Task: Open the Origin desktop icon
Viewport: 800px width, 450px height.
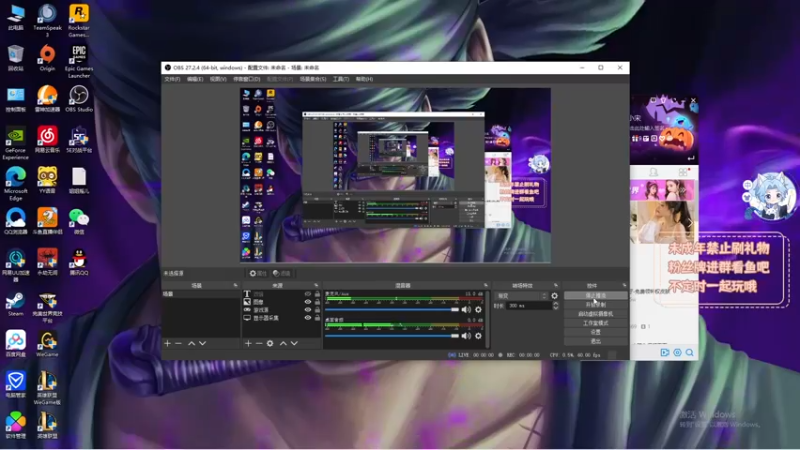Action: (x=47, y=58)
